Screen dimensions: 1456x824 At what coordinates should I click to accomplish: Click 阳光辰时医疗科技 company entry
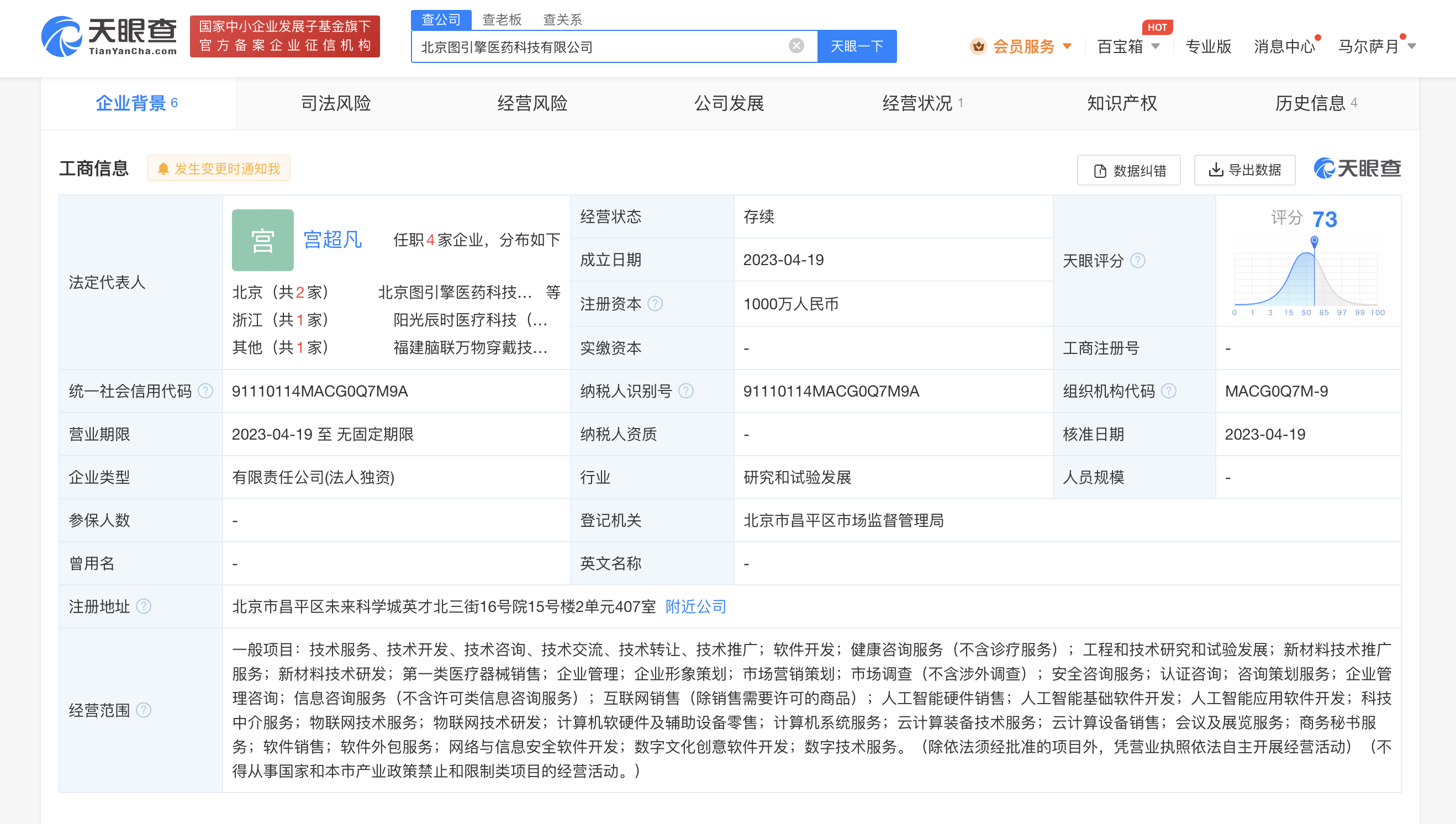470,320
